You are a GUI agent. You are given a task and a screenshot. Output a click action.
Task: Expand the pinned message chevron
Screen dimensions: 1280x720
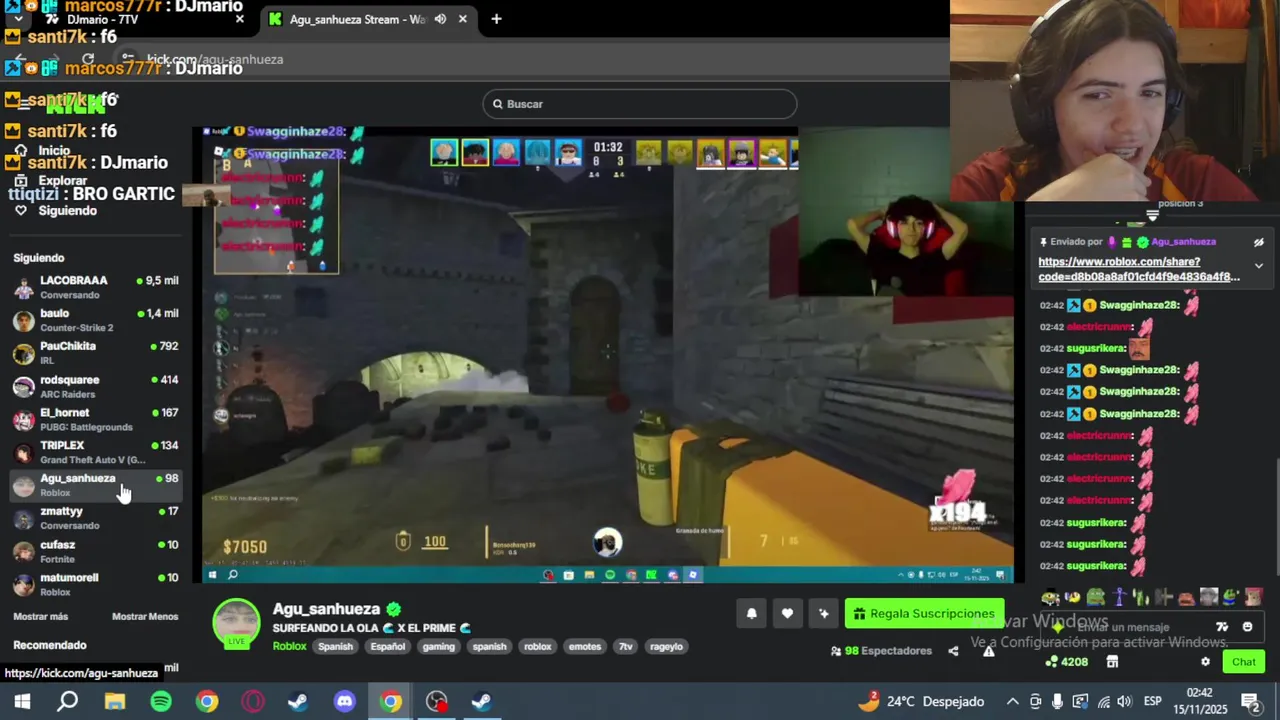[1259, 266]
